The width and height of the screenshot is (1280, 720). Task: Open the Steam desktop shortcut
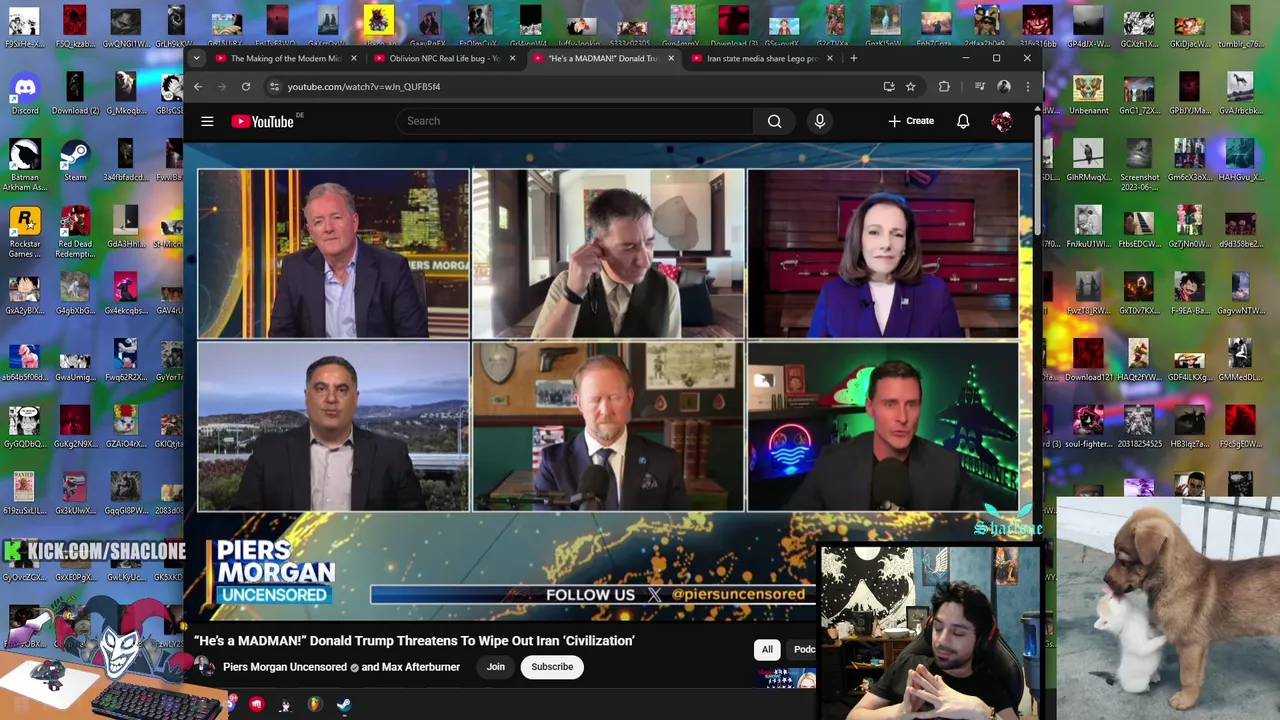pos(75,160)
